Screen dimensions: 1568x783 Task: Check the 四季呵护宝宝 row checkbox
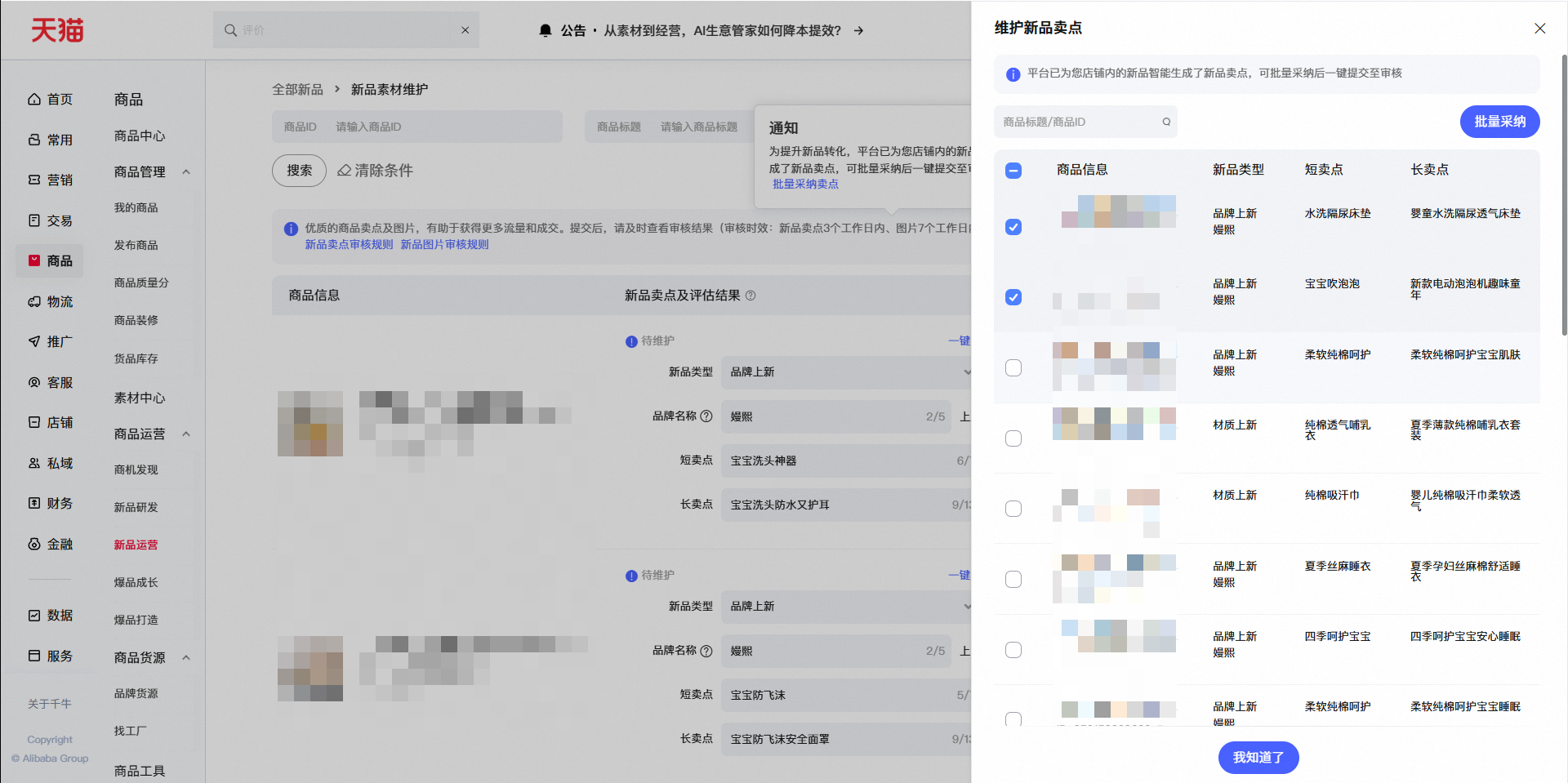1013,650
